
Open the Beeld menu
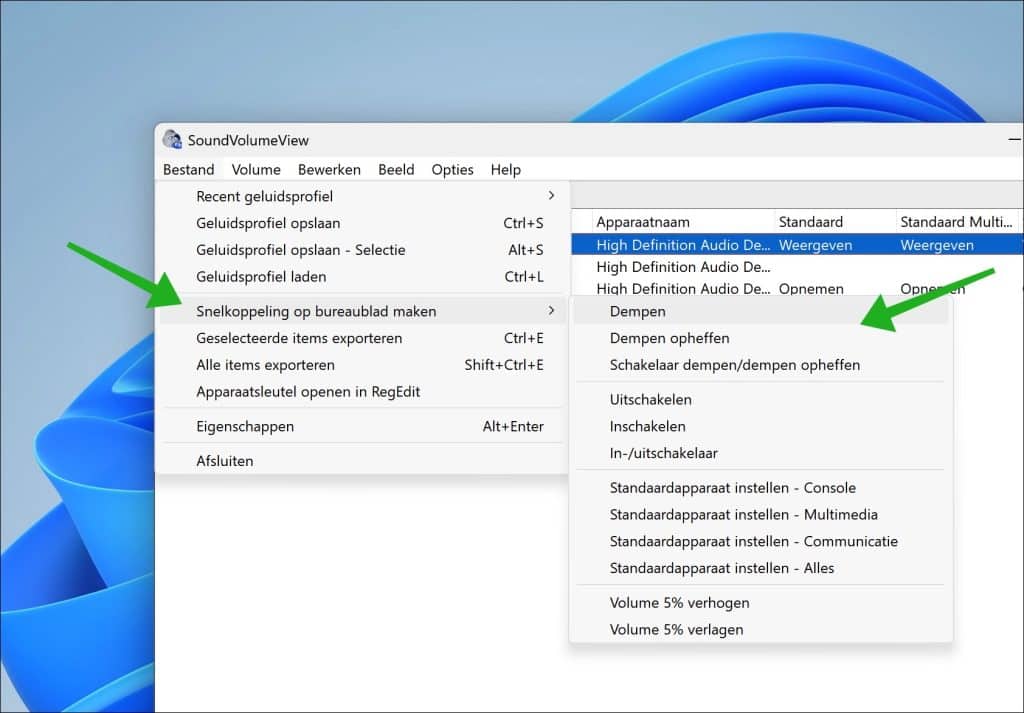[x=396, y=170]
